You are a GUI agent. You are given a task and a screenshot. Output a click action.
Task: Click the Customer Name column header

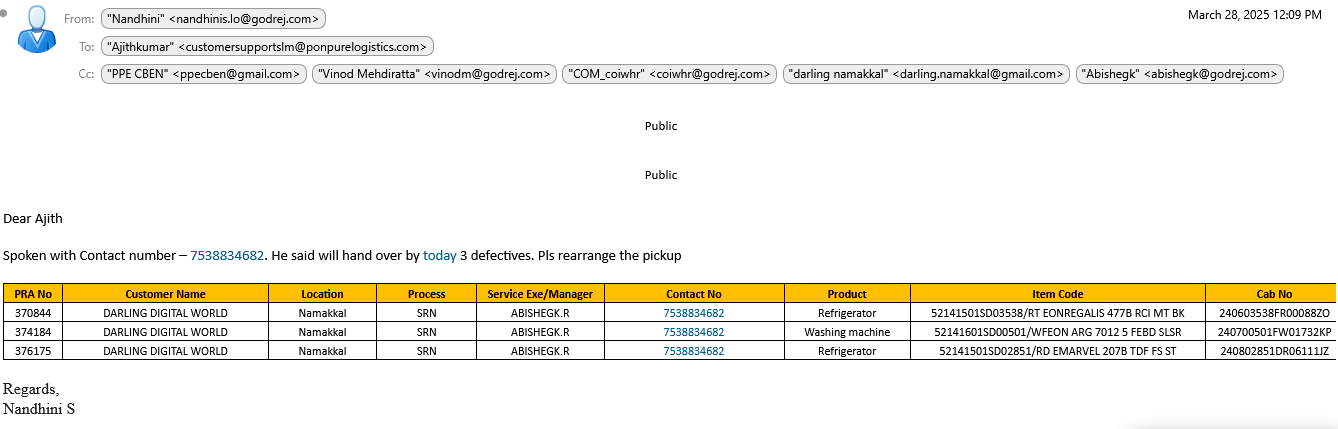(x=165, y=294)
